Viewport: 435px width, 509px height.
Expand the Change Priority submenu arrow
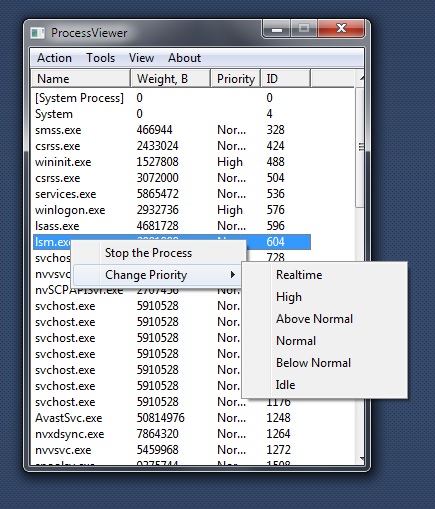233,275
